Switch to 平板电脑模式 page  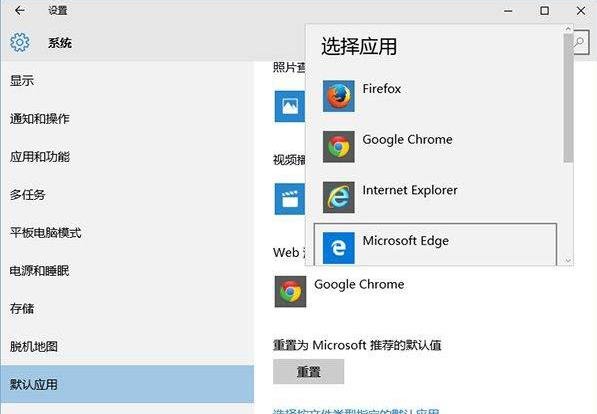tap(127, 233)
